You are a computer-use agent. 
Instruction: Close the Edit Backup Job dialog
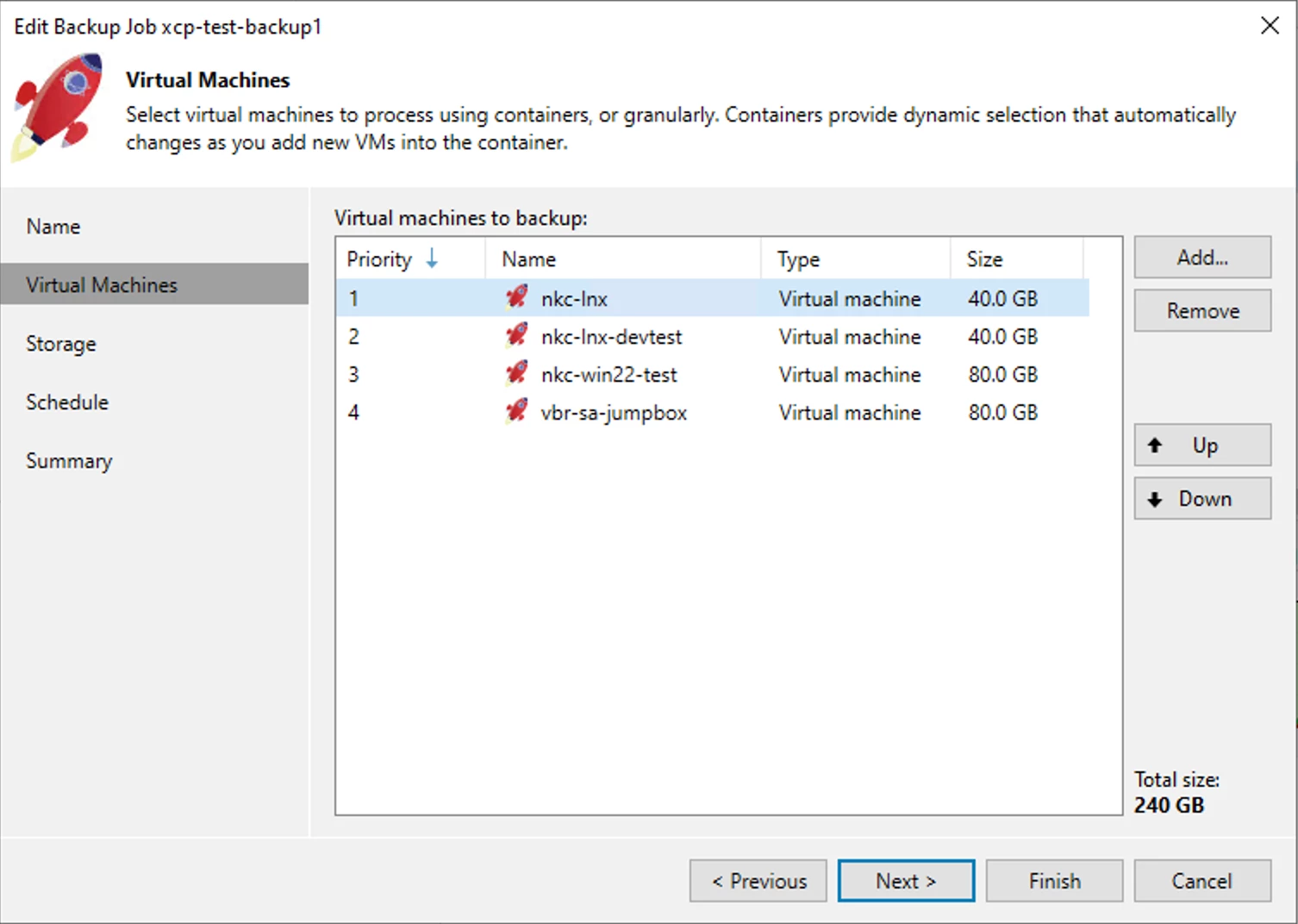[1270, 26]
